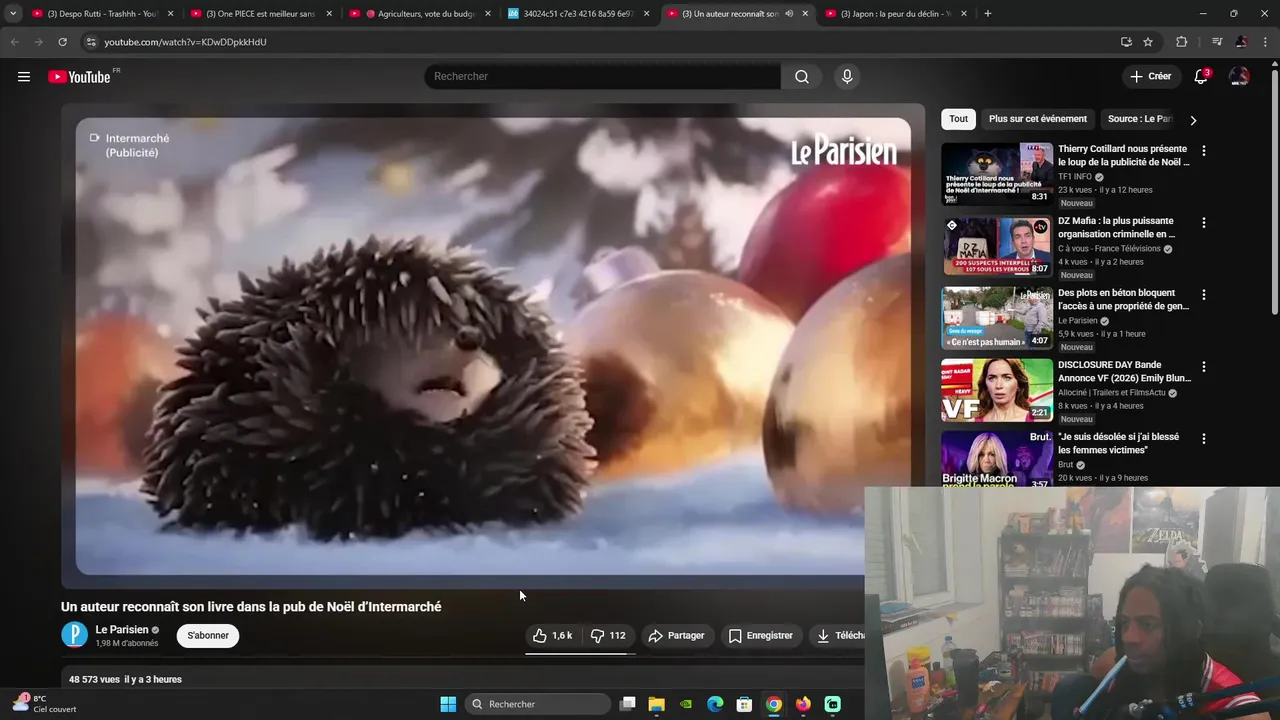Open Microsoft Store from taskbar

[744, 704]
